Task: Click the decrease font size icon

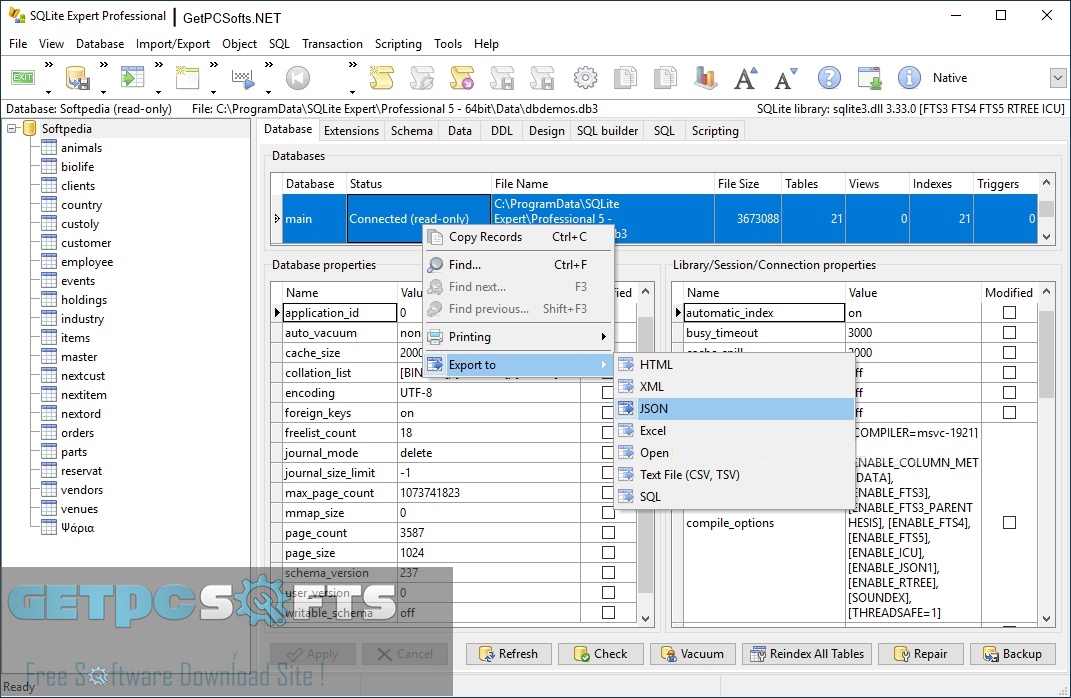Action: pos(786,78)
